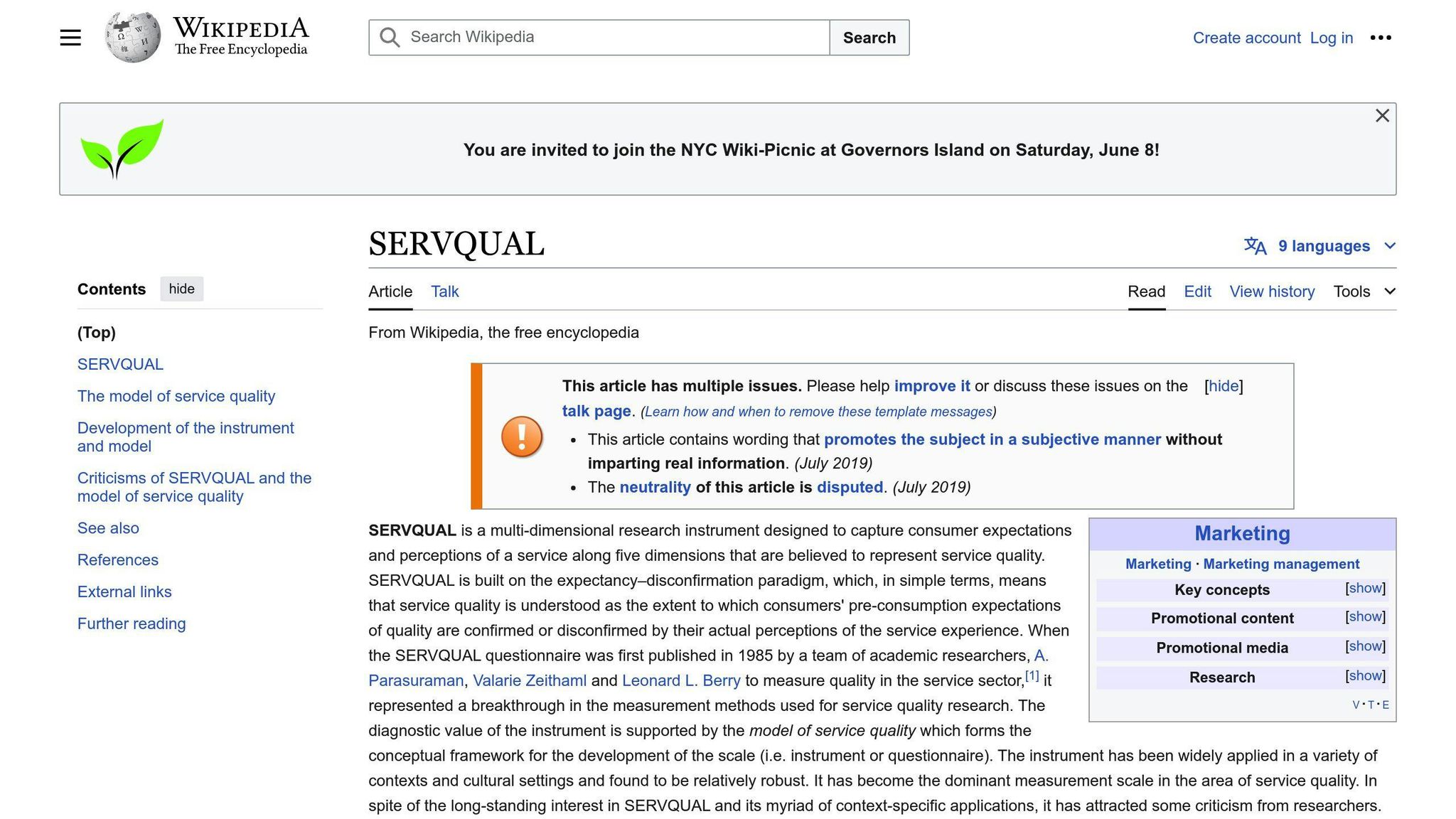Jump to External links section
1456x819 pixels.
click(x=124, y=592)
